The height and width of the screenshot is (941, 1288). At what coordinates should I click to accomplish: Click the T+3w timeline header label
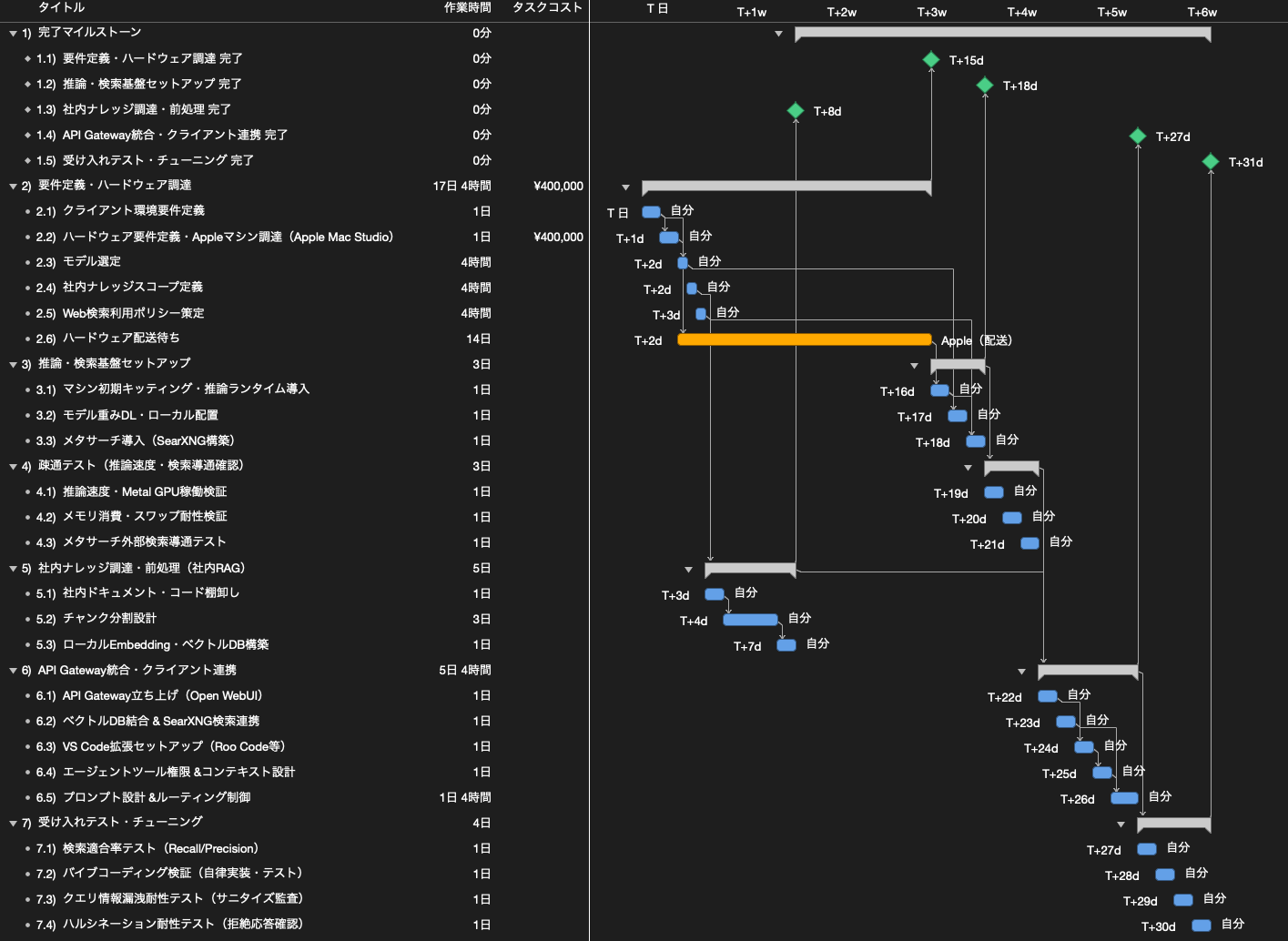[932, 12]
